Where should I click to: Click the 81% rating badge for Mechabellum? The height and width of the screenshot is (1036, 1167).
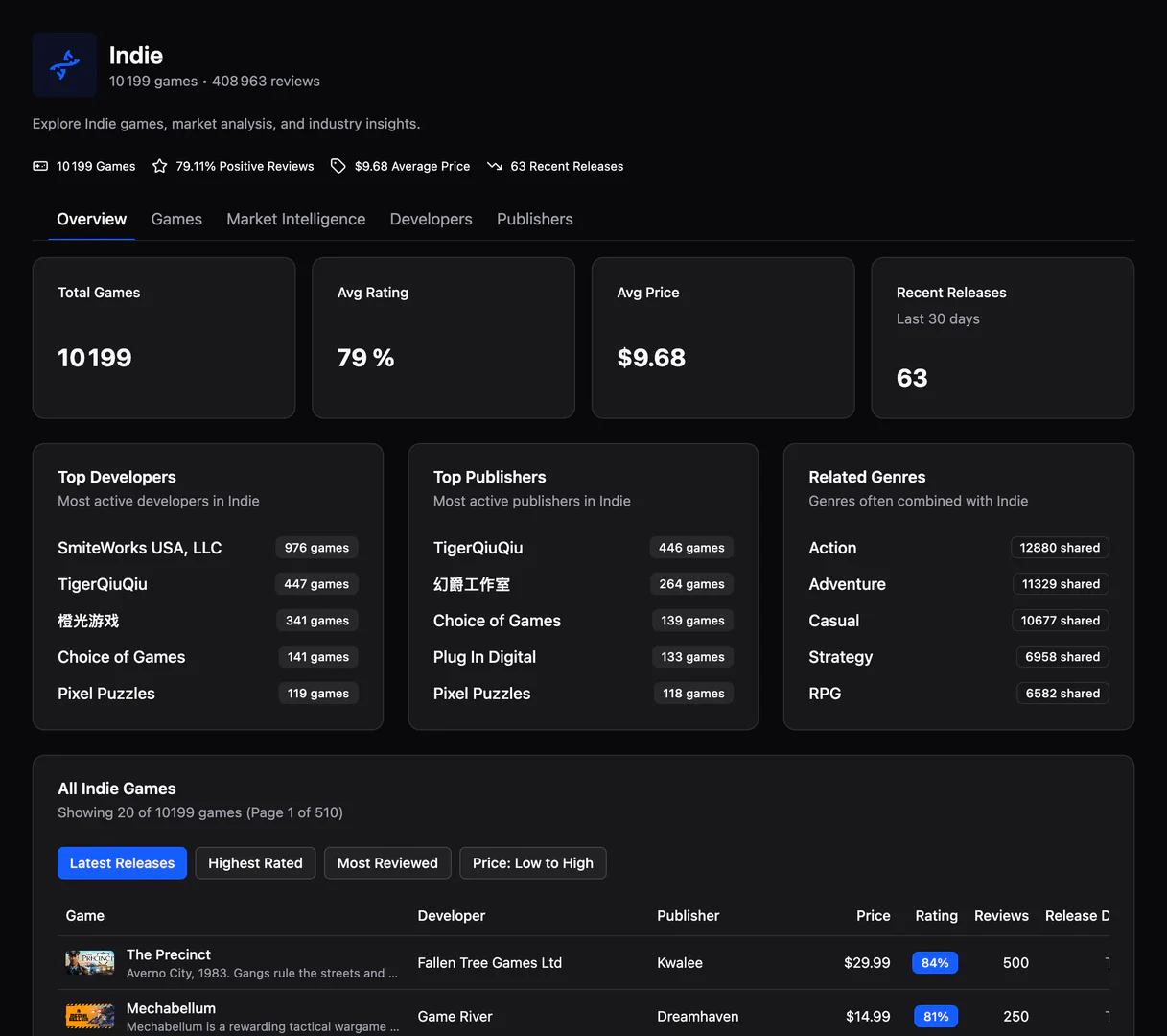934,1016
